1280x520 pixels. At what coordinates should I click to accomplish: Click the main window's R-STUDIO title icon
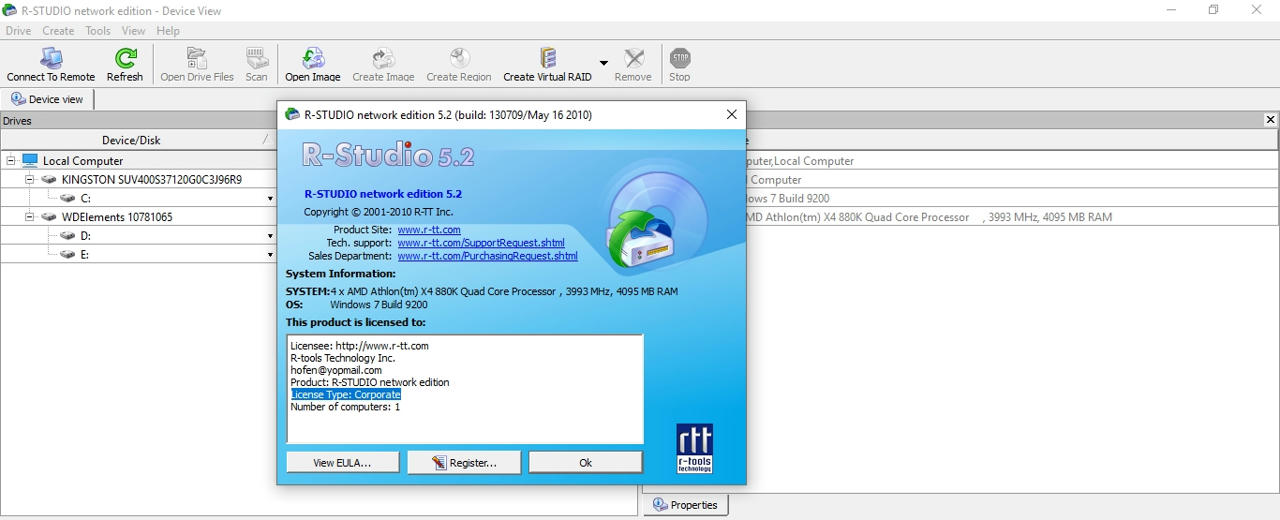(x=10, y=10)
